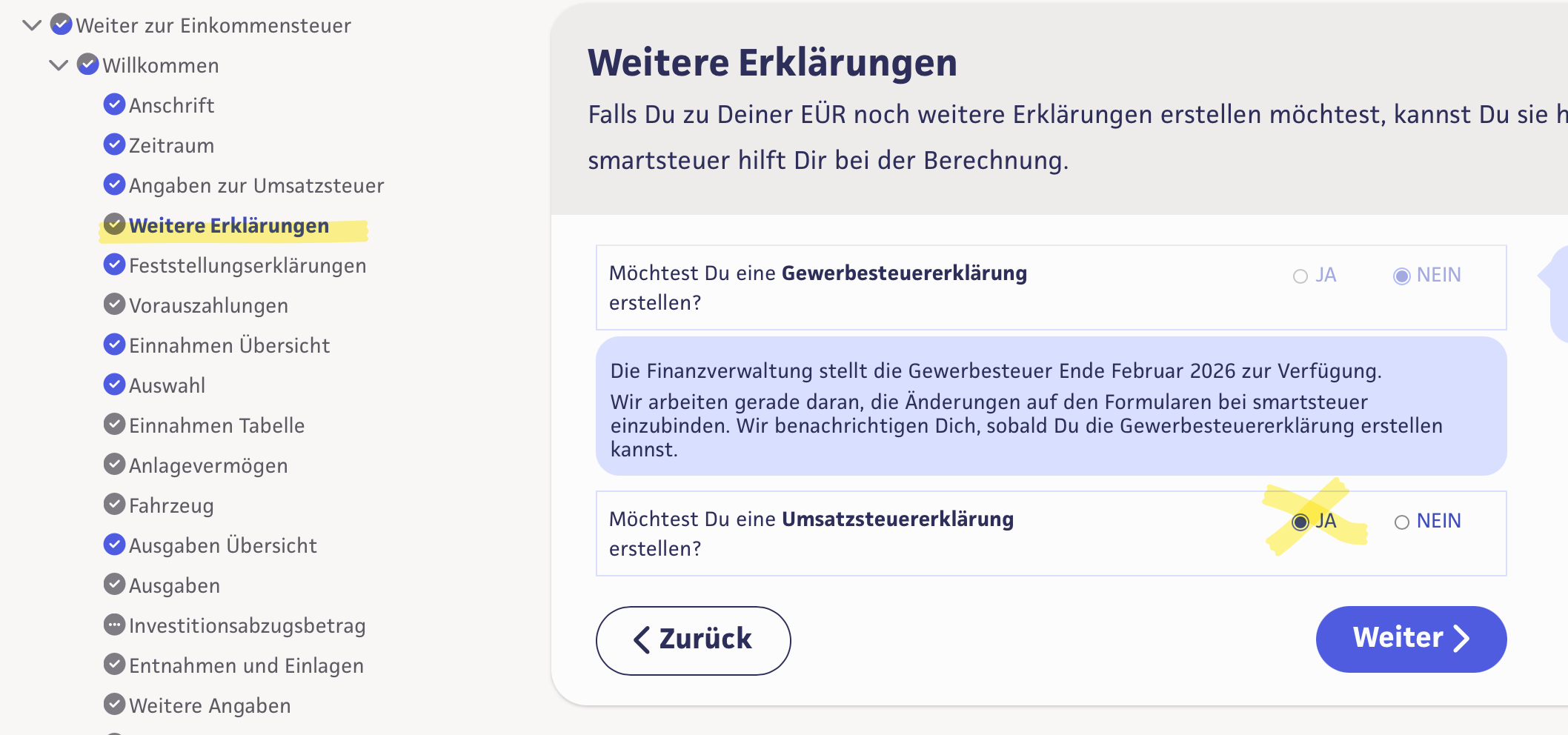The image size is (1568, 735).
Task: Collapse the Willkommen tree node
Action: 59,65
